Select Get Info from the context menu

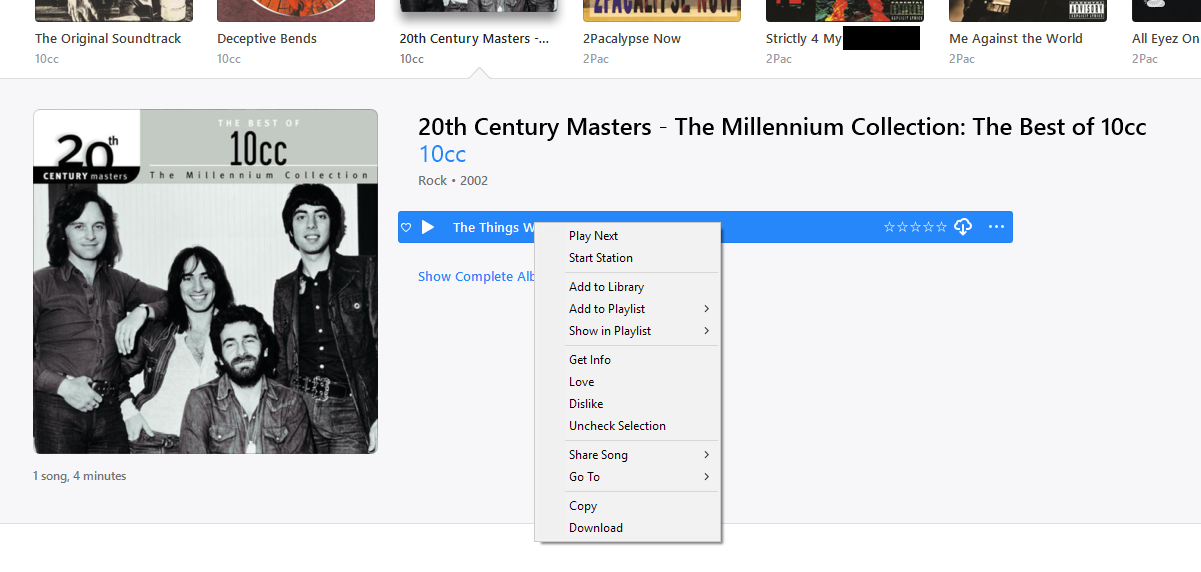tap(589, 360)
